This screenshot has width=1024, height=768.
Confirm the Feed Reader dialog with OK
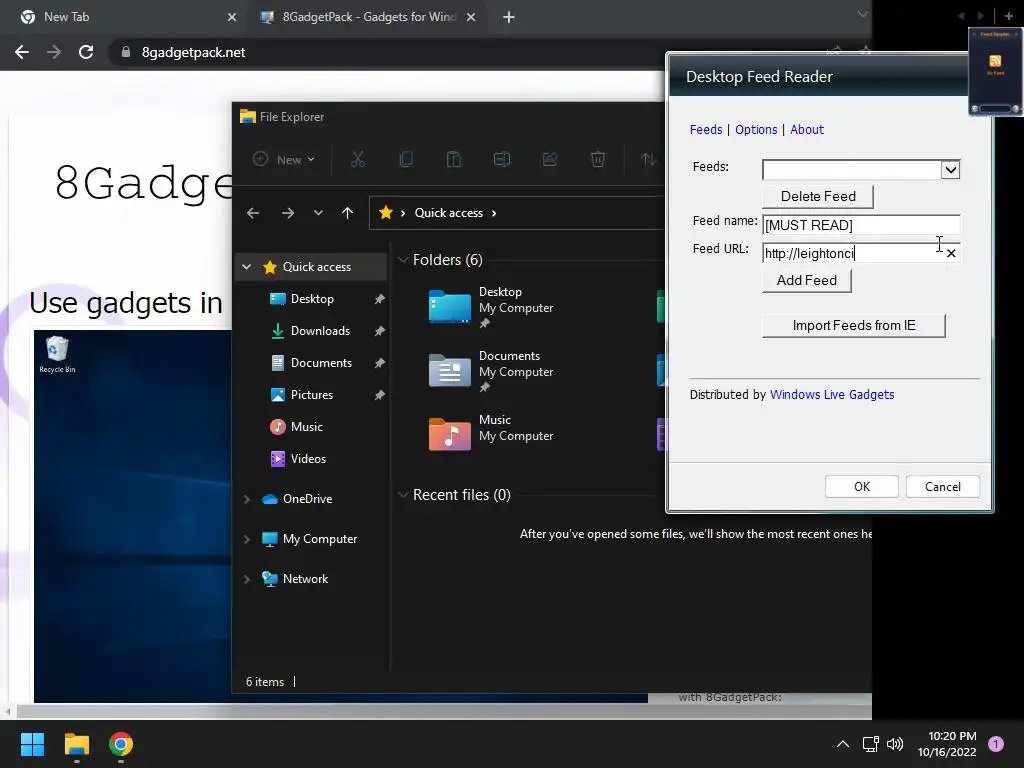[861, 487]
